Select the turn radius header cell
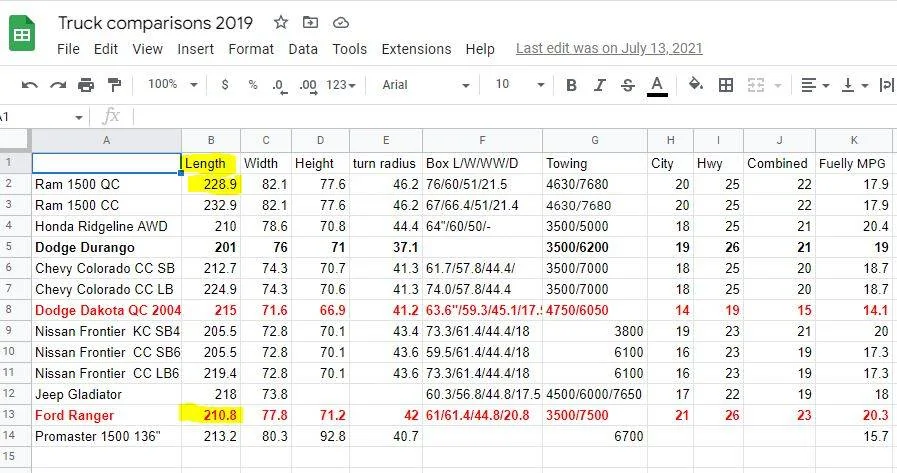 coord(386,163)
